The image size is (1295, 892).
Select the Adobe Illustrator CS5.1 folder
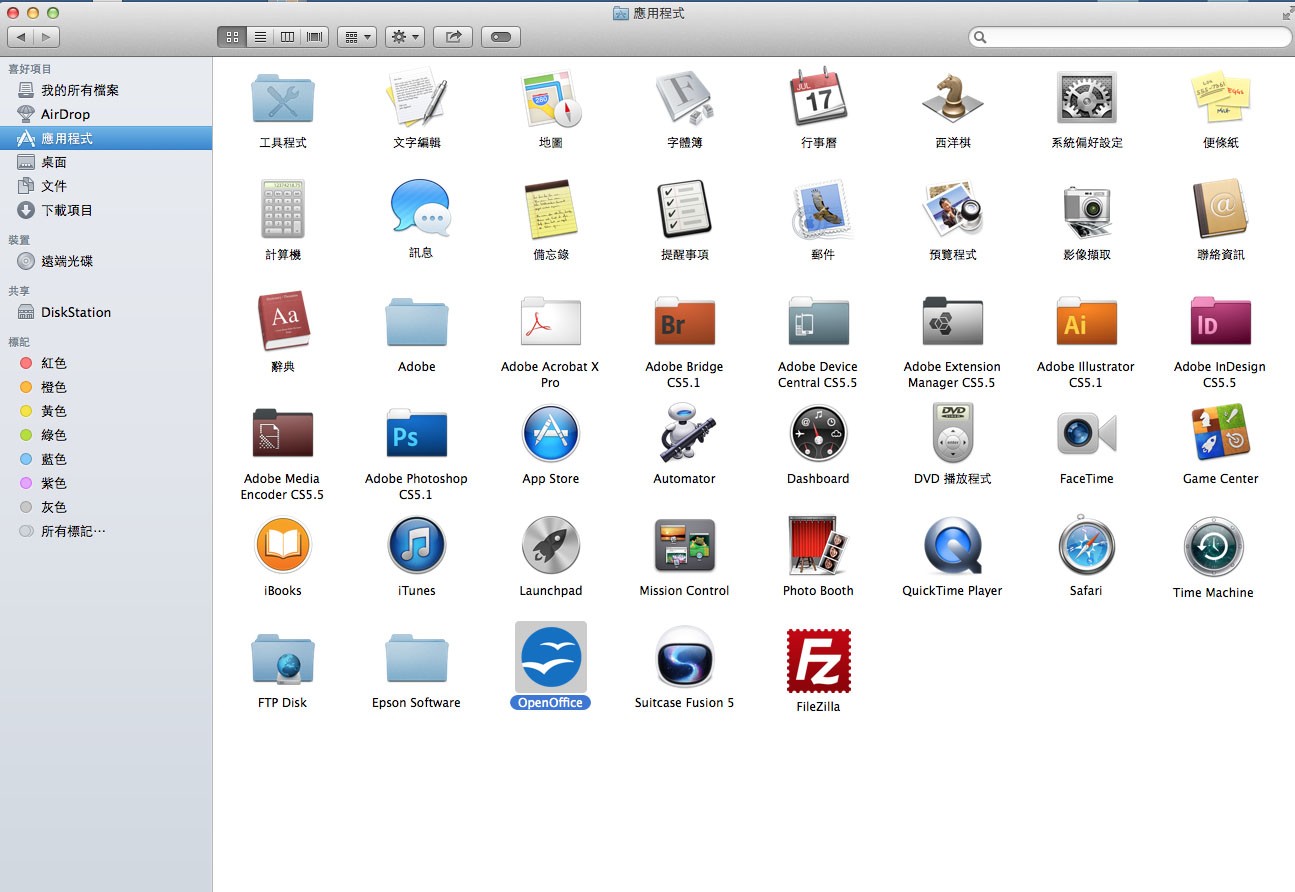click(1087, 322)
